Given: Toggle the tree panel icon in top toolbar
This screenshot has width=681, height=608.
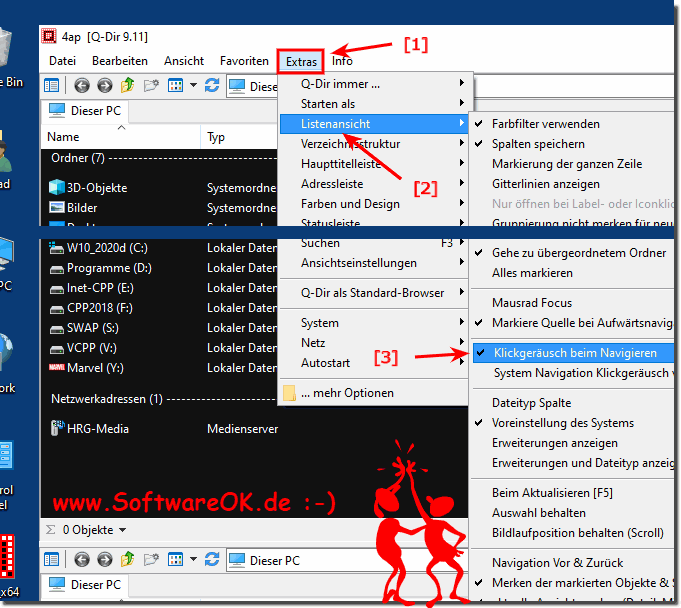Looking at the screenshot, I should point(52,86).
